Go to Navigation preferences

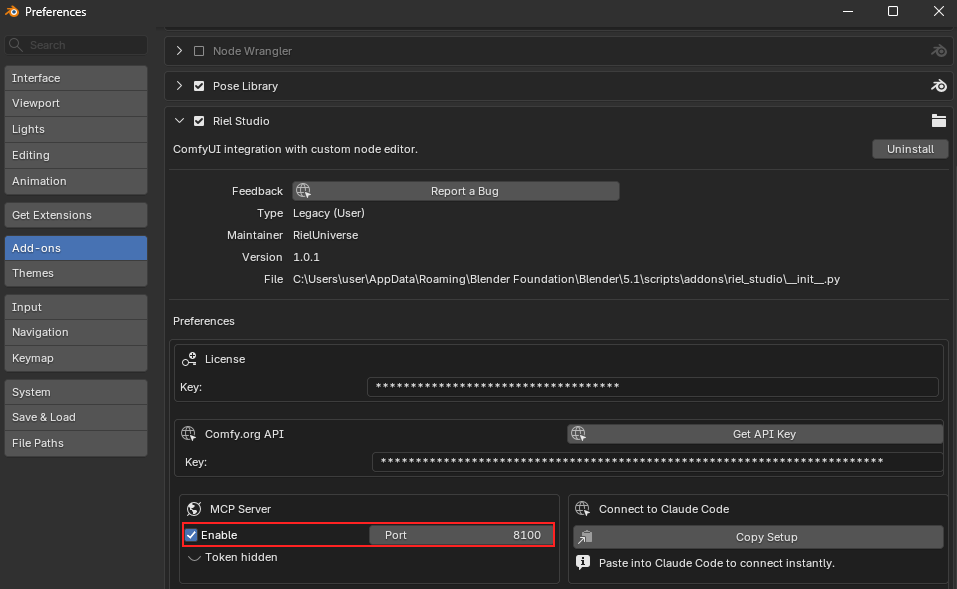point(76,332)
